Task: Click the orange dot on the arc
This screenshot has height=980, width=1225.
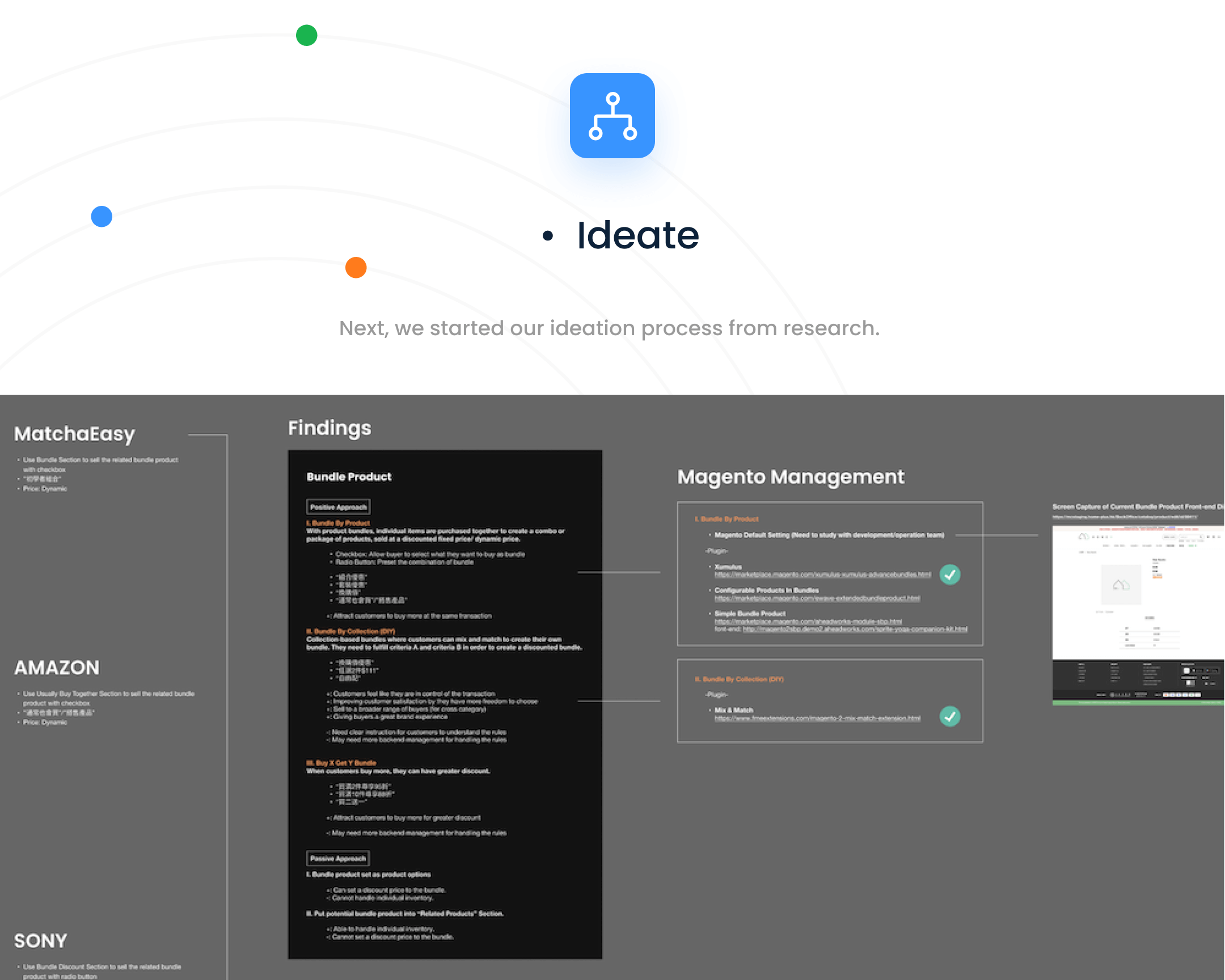Action: [x=356, y=267]
